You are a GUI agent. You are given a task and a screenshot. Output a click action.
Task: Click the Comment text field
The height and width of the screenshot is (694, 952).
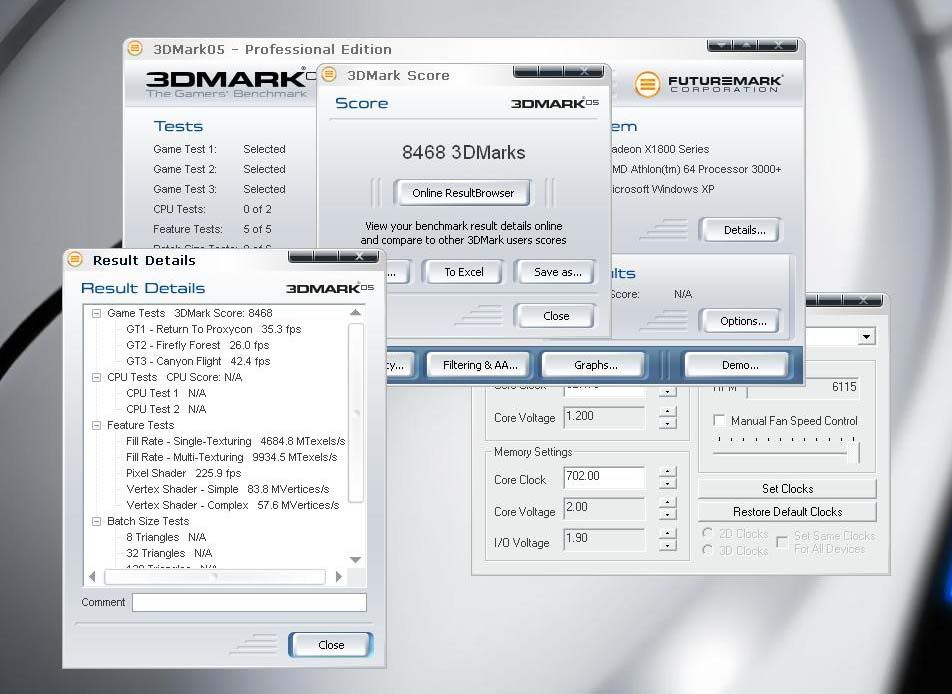[250, 602]
